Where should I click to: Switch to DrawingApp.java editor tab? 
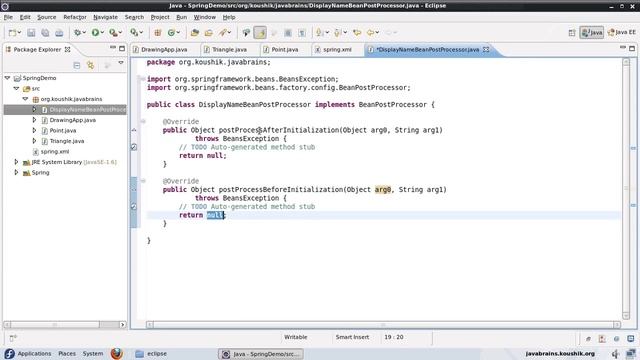point(164,49)
